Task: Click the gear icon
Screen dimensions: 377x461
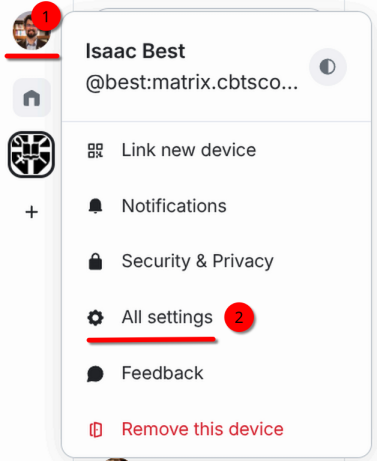Action: [95, 317]
